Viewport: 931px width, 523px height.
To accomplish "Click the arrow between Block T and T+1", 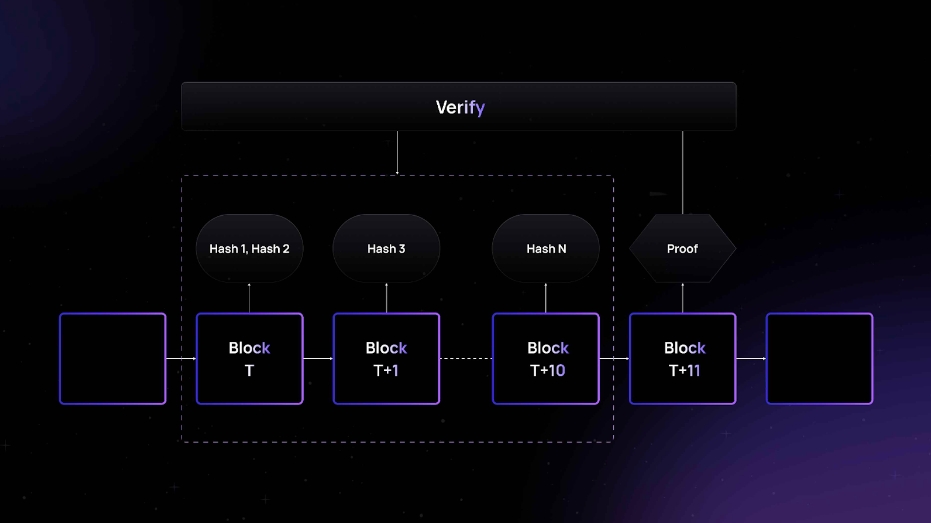I will (318, 358).
